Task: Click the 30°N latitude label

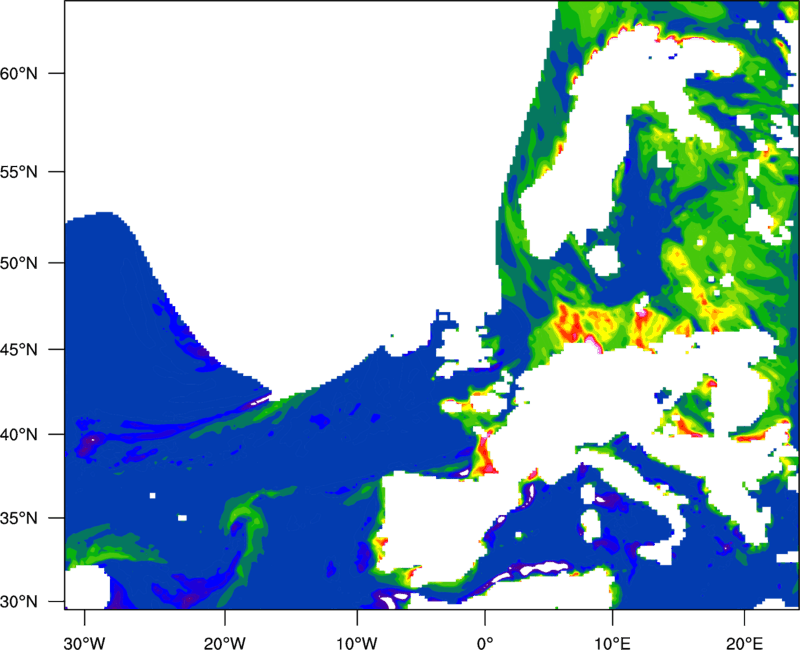Action: (19, 602)
